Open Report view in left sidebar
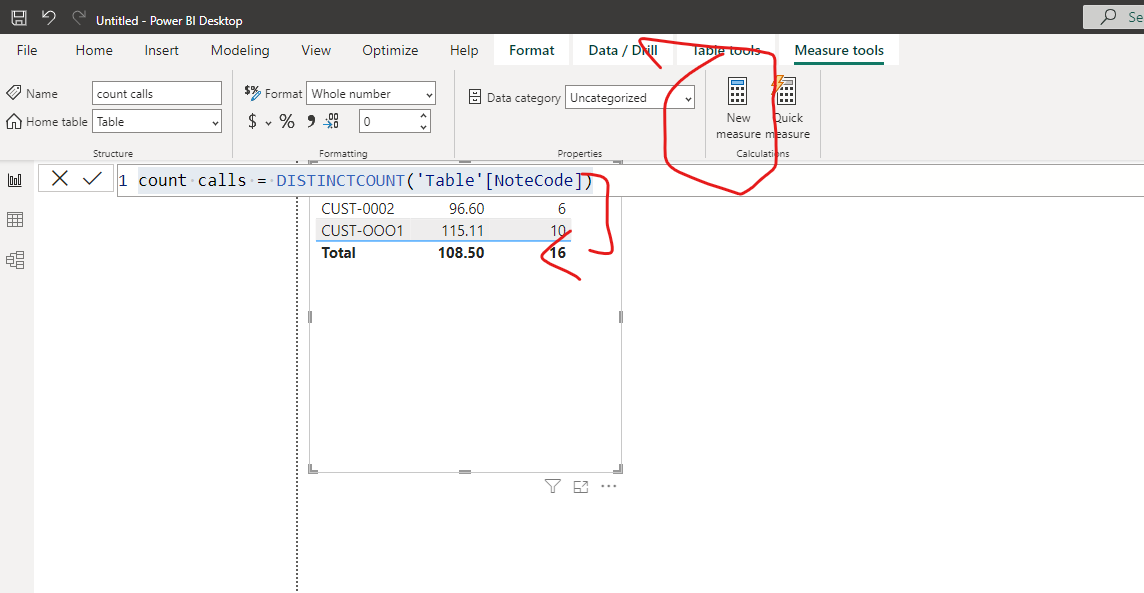1144x593 pixels. (15, 180)
